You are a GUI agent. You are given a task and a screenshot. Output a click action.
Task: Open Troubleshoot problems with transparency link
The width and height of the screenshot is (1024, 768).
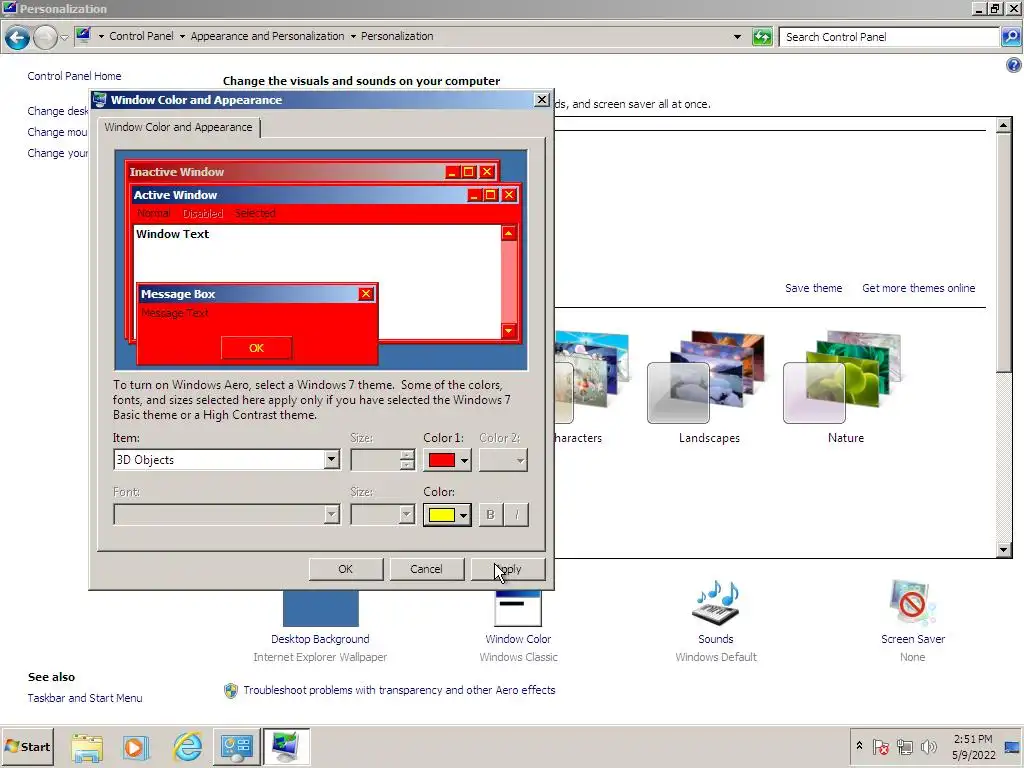pyautogui.click(x=399, y=690)
